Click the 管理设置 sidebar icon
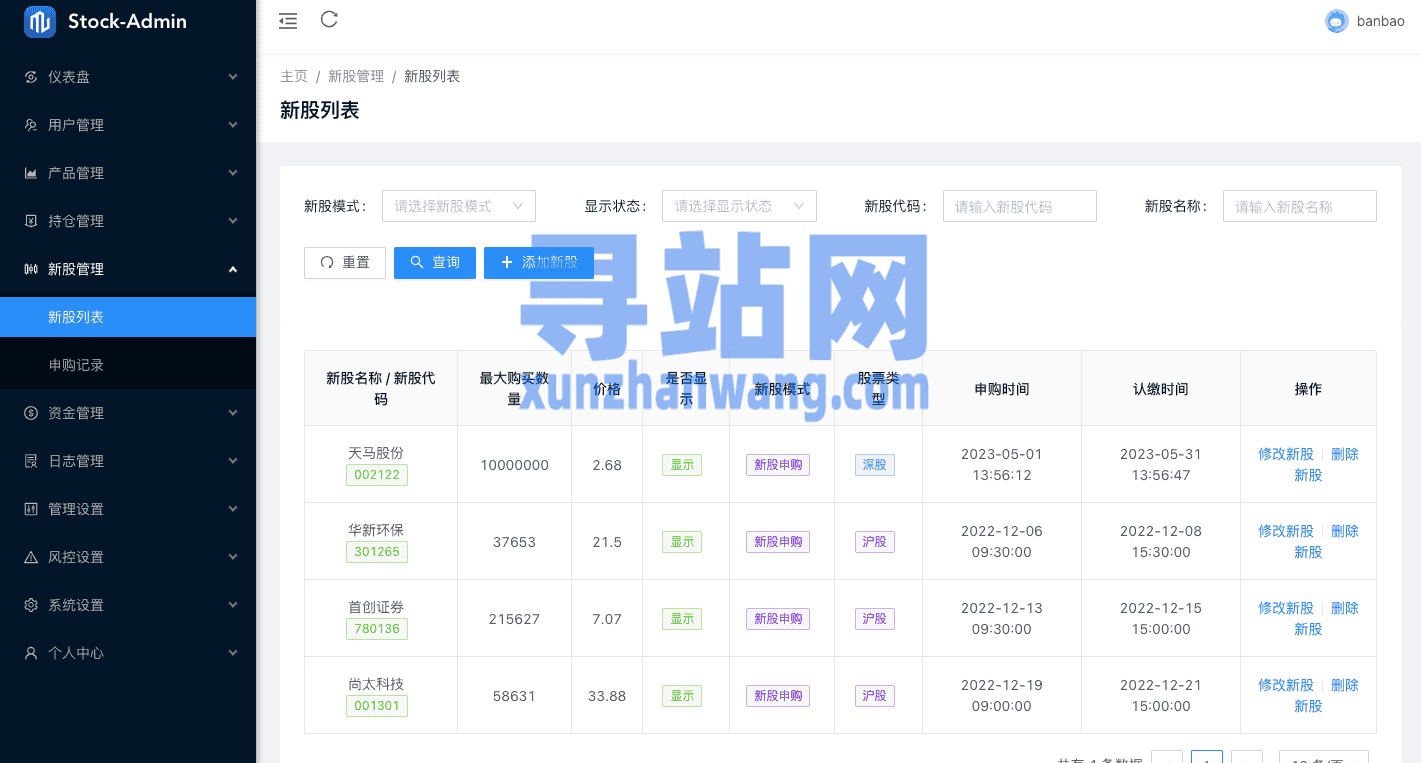The image size is (1421, 763). pyautogui.click(x=31, y=509)
